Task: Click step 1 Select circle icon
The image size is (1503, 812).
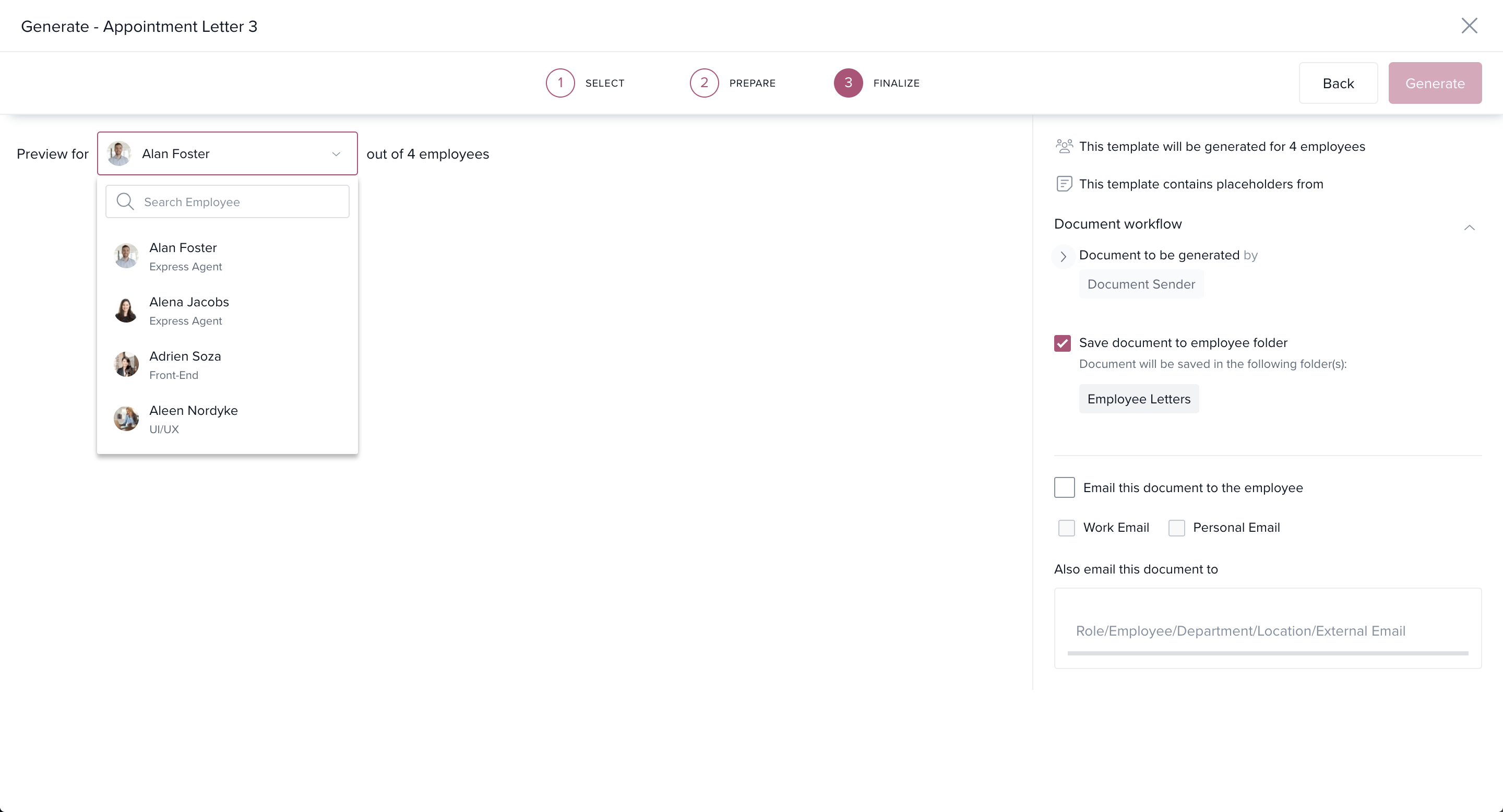Action: tap(560, 83)
